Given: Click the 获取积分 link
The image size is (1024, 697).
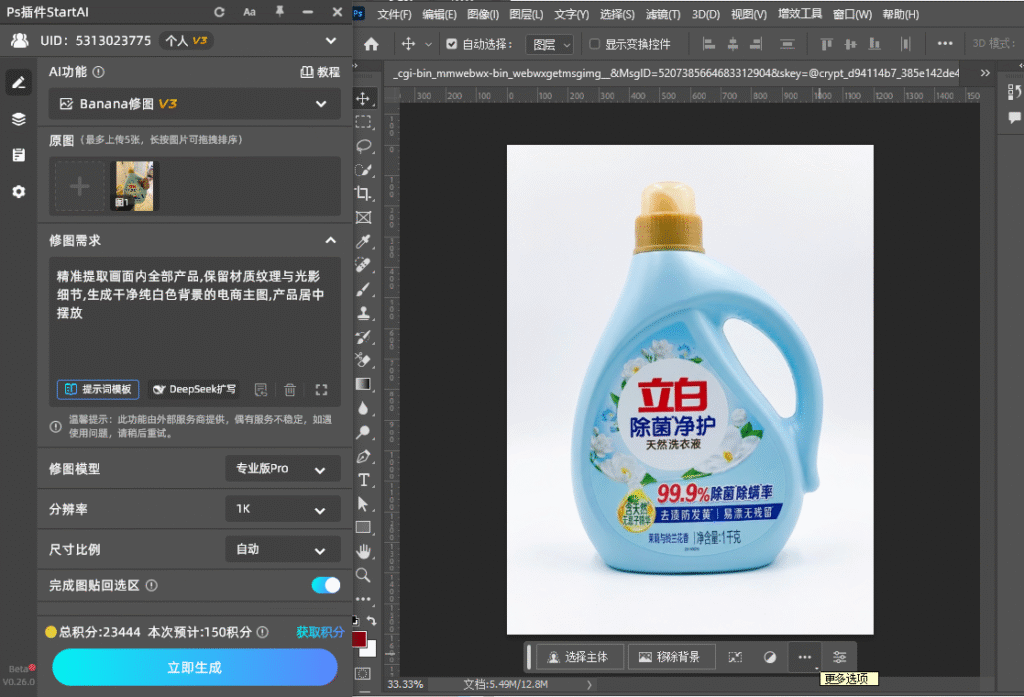Looking at the screenshot, I should (x=320, y=632).
